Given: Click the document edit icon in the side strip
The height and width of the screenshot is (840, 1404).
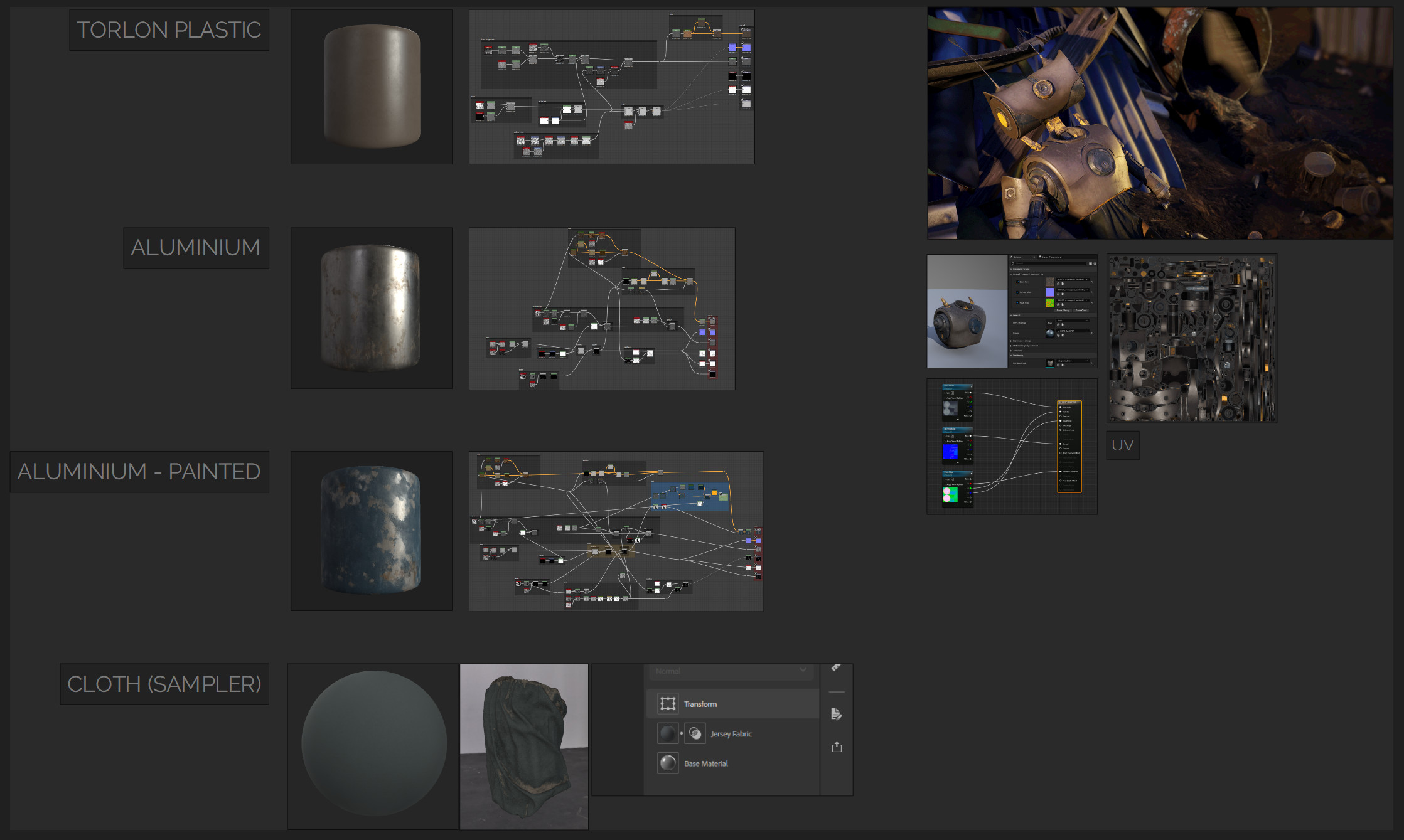Looking at the screenshot, I should (x=836, y=714).
